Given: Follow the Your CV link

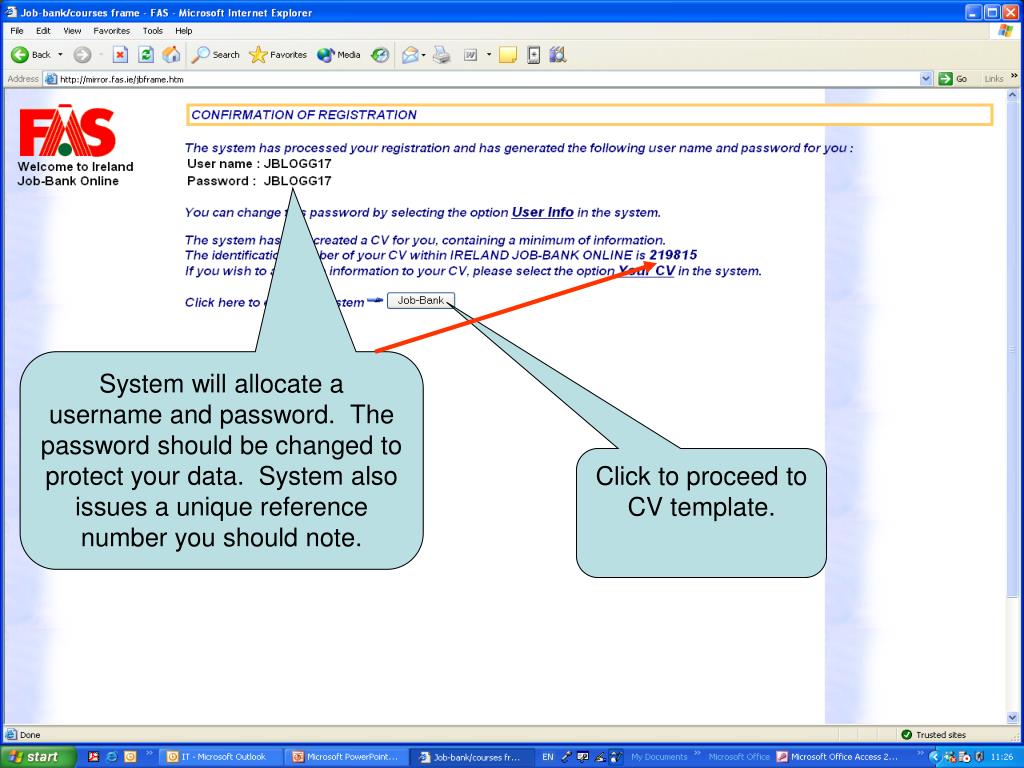Looking at the screenshot, I should [x=647, y=270].
